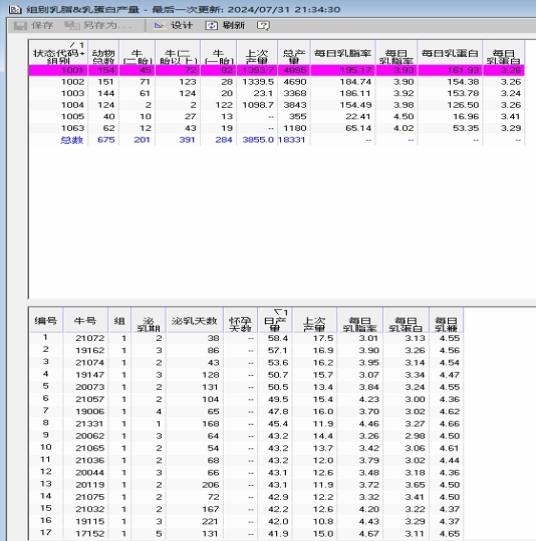The height and width of the screenshot is (541, 536).
Task: Select cow 21331 row
Action: [x=246, y=424]
